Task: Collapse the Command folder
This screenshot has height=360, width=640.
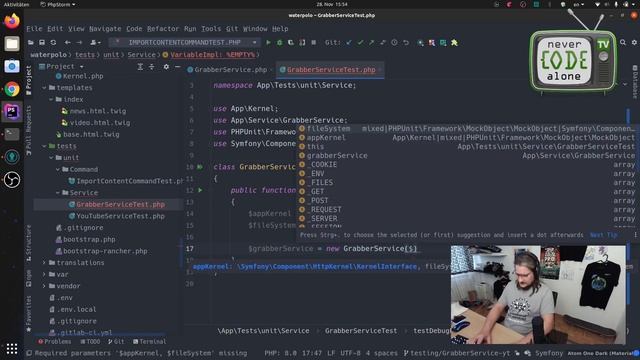Action: pos(58,169)
